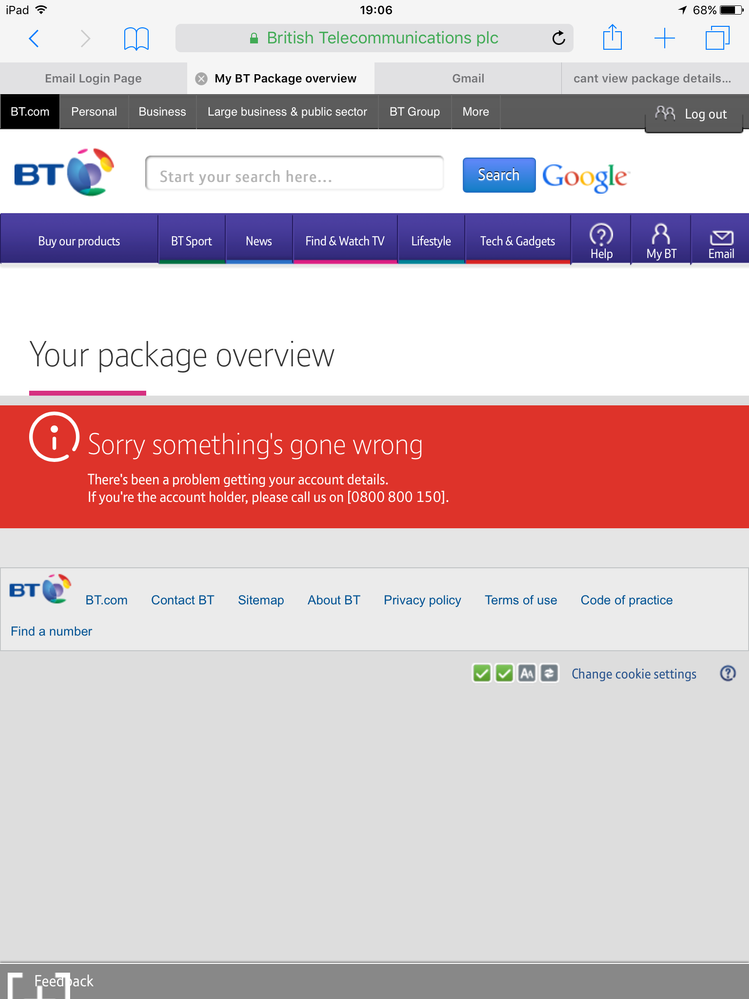Screen dimensions: 749x999
Task: Click the Your package overview heading
Action: point(182,355)
